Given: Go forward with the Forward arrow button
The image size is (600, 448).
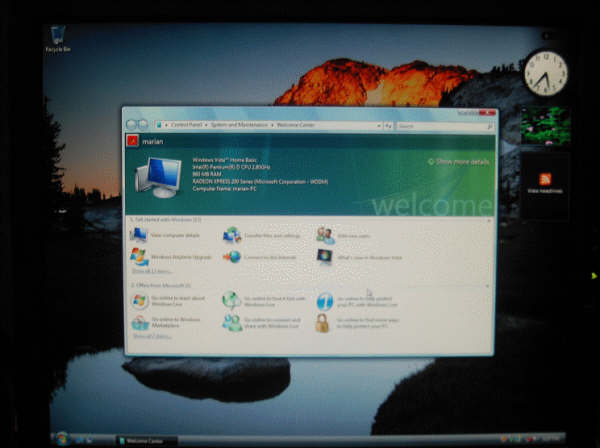Looking at the screenshot, I should tap(143, 124).
